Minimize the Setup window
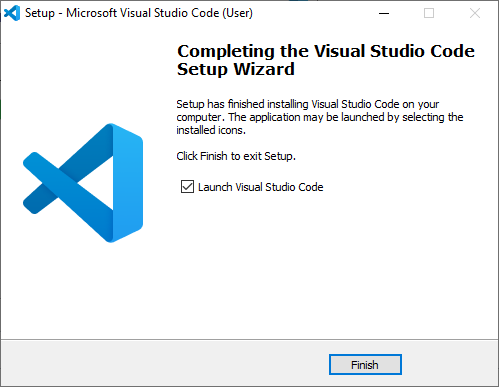Viewport: 499px width, 387px height. tap(384, 13)
